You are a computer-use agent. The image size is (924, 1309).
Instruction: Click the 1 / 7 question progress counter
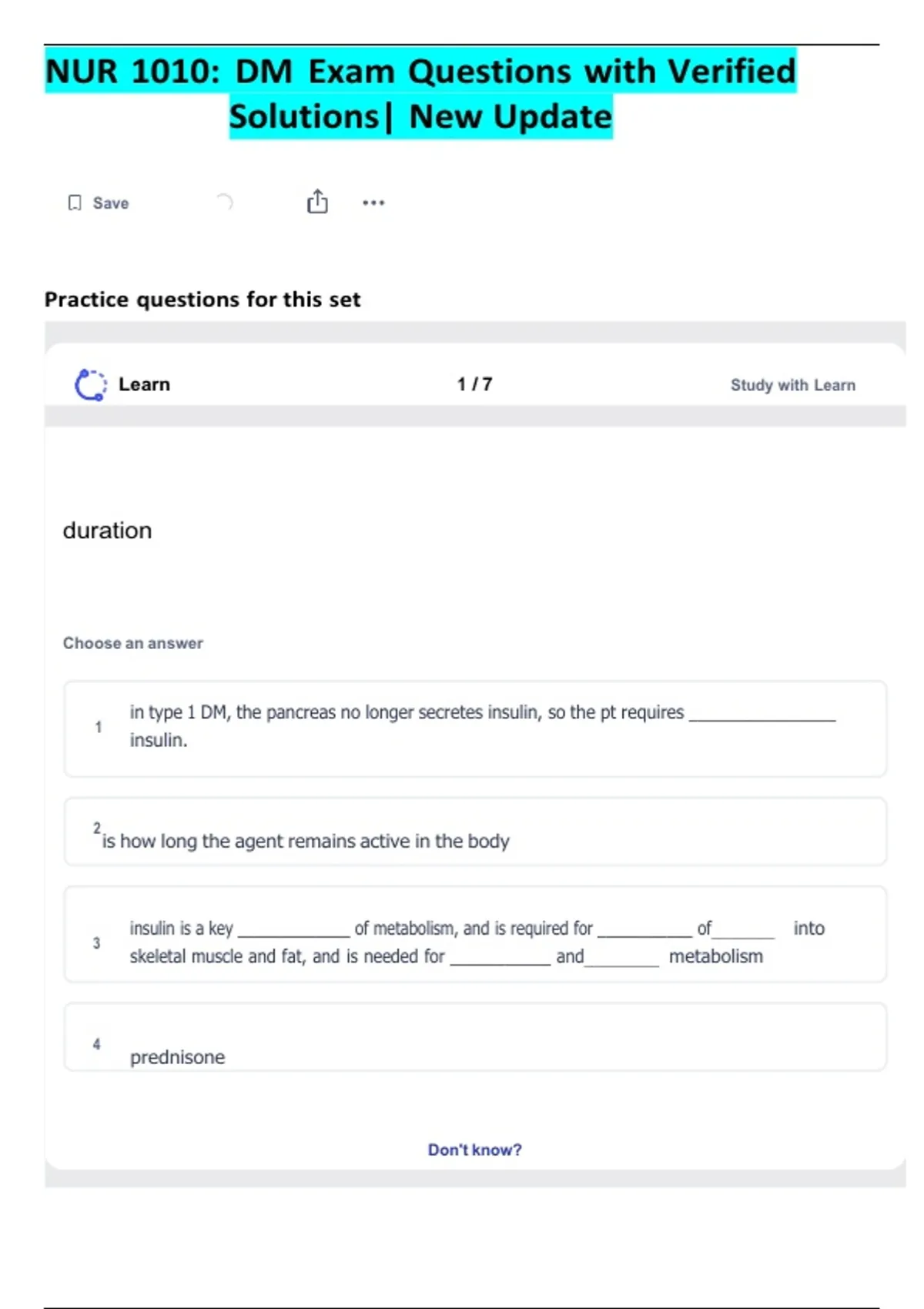pyautogui.click(x=474, y=384)
